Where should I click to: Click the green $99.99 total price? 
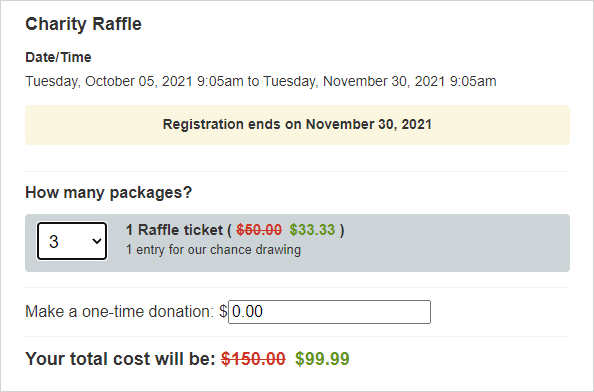322,359
